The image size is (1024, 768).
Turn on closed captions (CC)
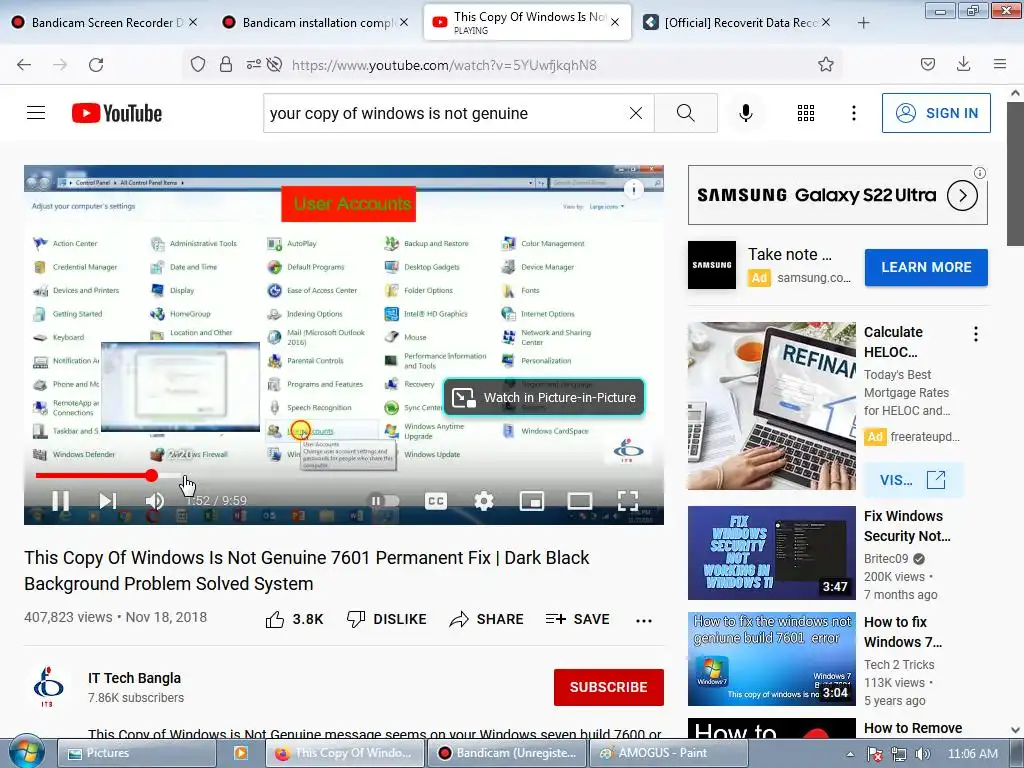click(436, 501)
